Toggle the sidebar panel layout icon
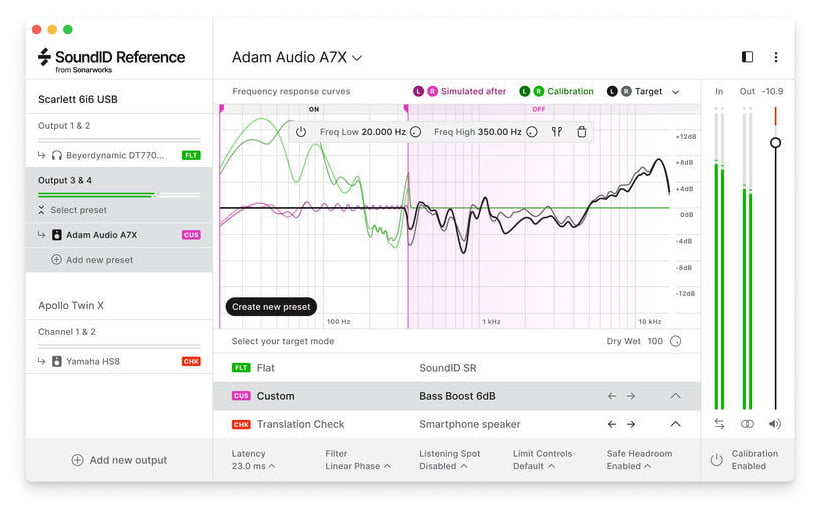820x515 pixels. 747,57
